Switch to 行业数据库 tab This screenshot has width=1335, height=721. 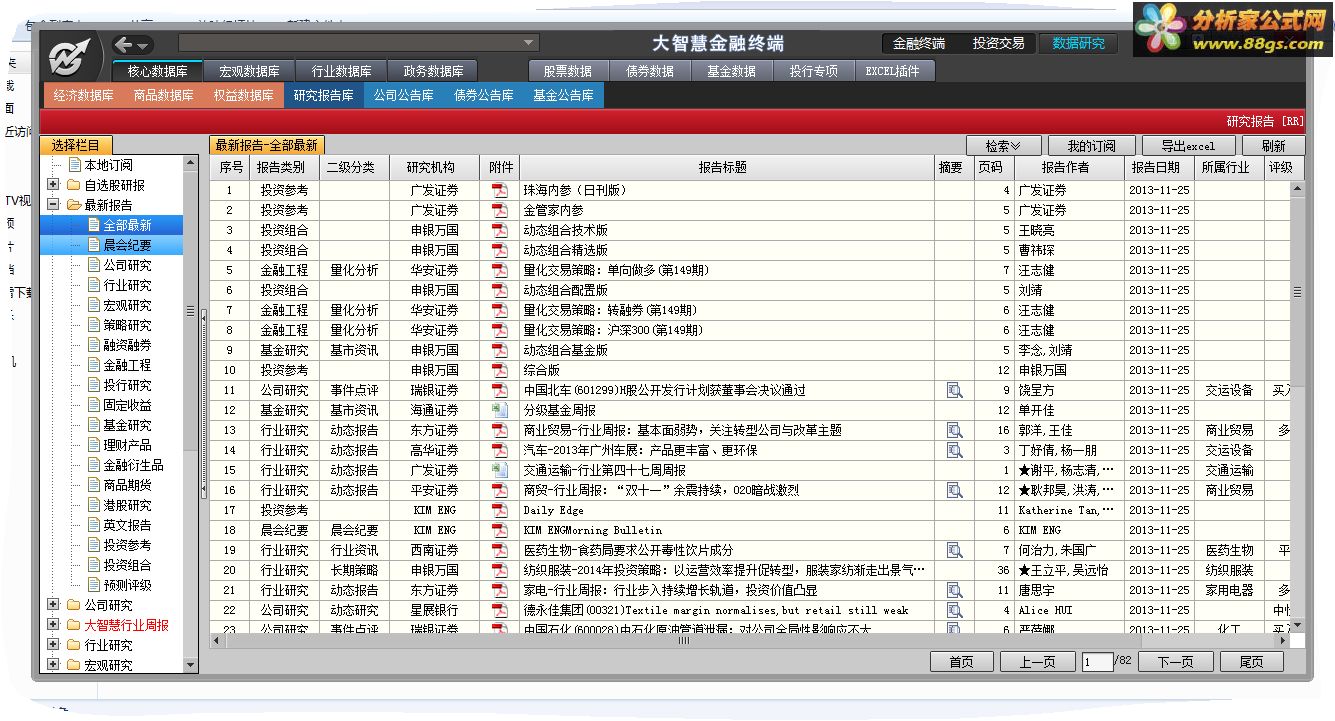(341, 71)
